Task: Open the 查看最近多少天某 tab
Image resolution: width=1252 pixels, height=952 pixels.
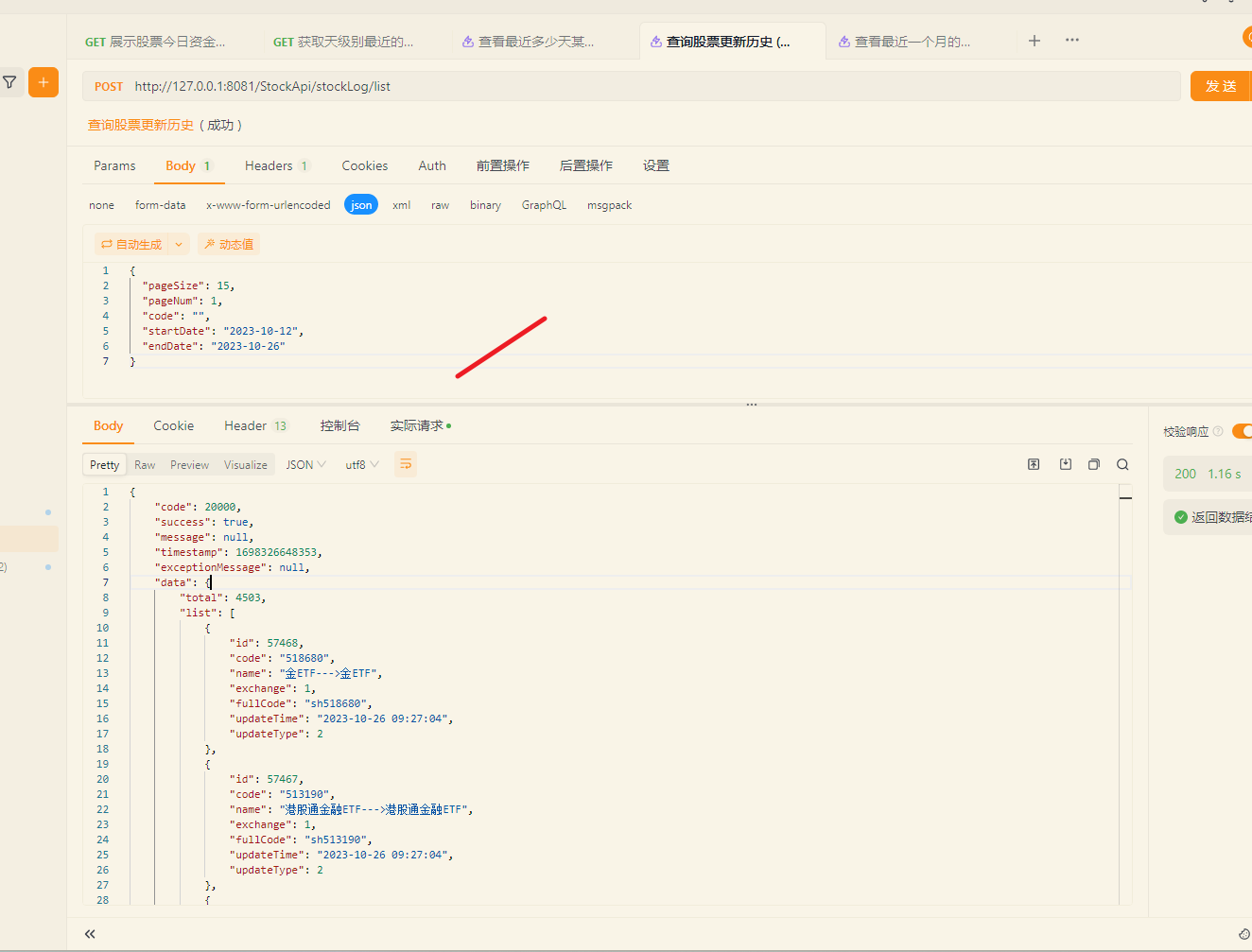Action: point(528,42)
